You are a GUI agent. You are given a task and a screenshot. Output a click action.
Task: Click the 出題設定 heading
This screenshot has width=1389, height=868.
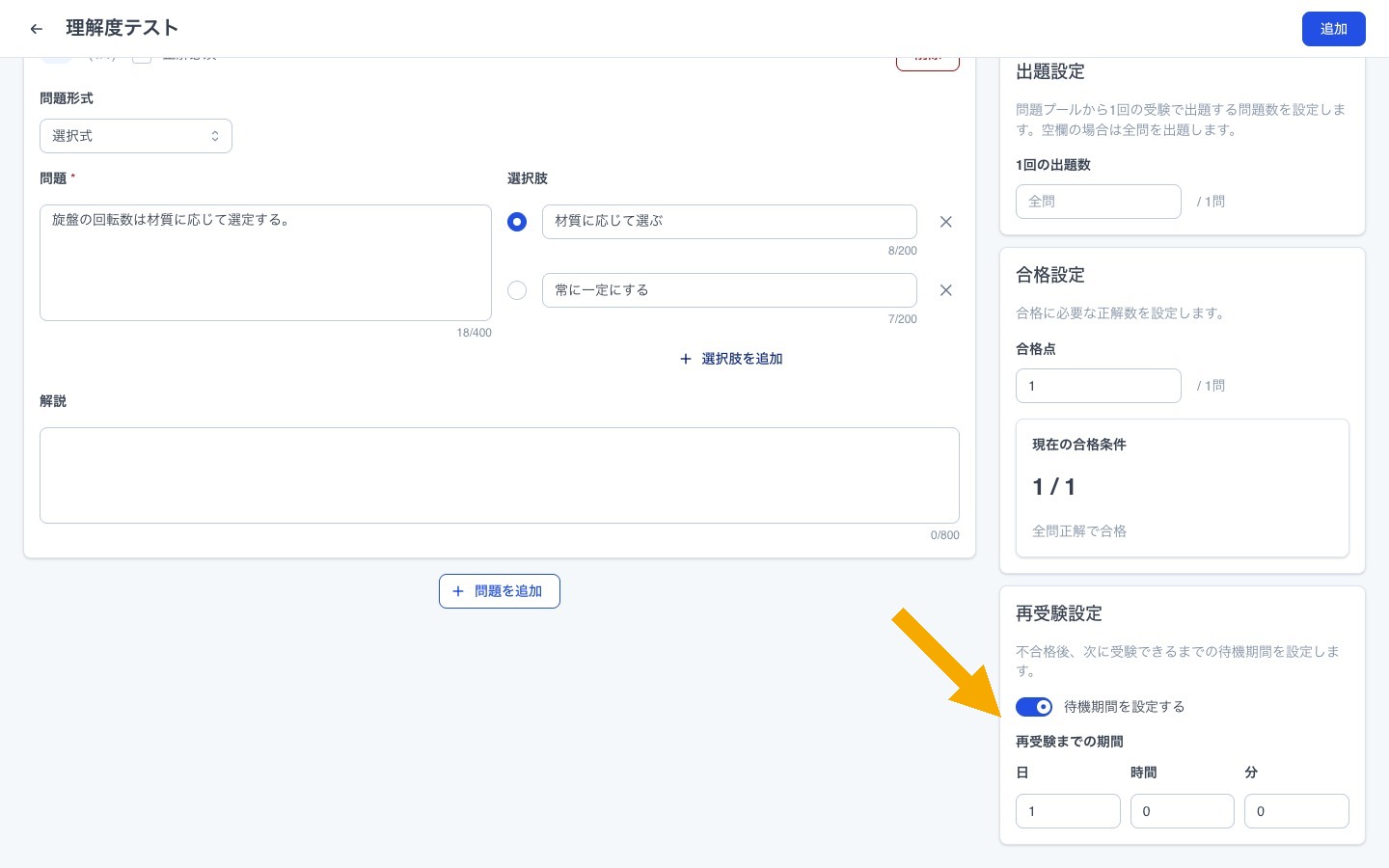point(1050,71)
